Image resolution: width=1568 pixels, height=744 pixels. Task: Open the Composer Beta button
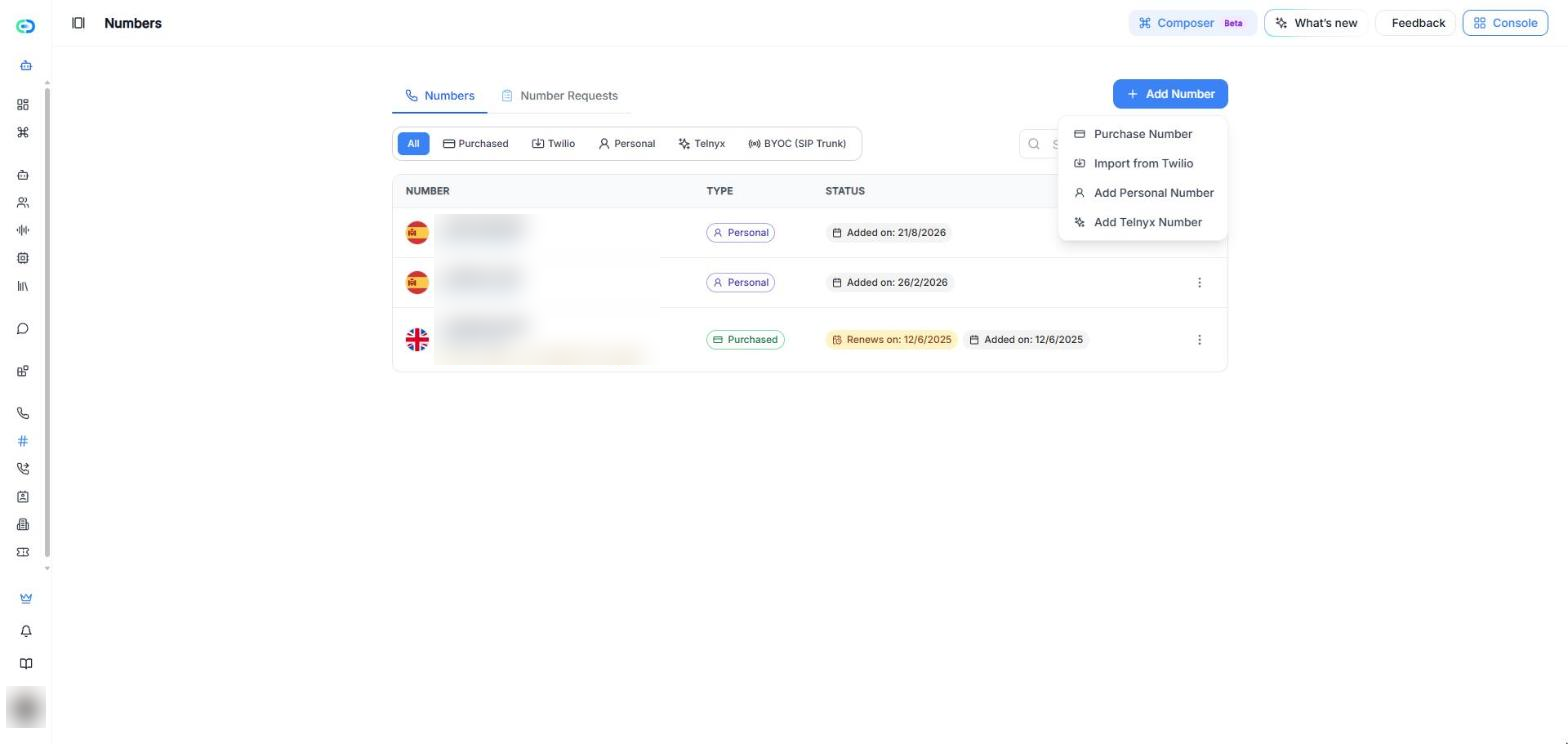1192,23
